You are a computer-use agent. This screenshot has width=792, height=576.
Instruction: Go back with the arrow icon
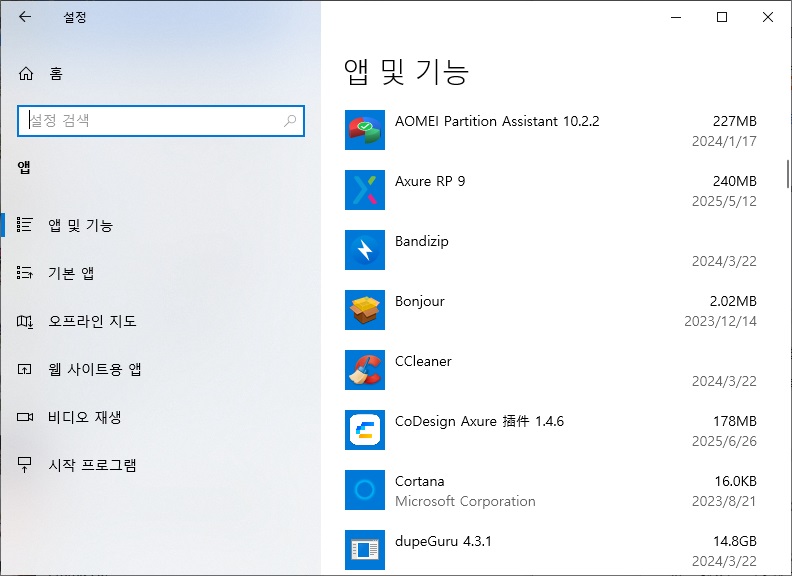[x=25, y=17]
